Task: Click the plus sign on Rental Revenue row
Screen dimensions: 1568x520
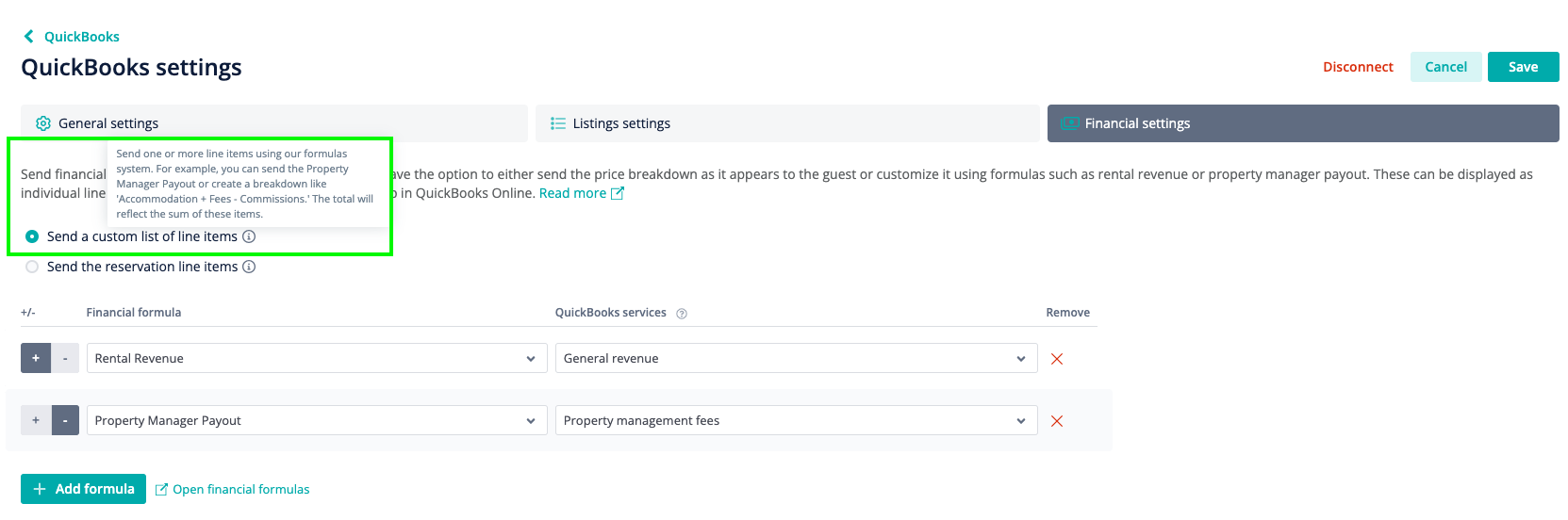Action: coord(36,358)
